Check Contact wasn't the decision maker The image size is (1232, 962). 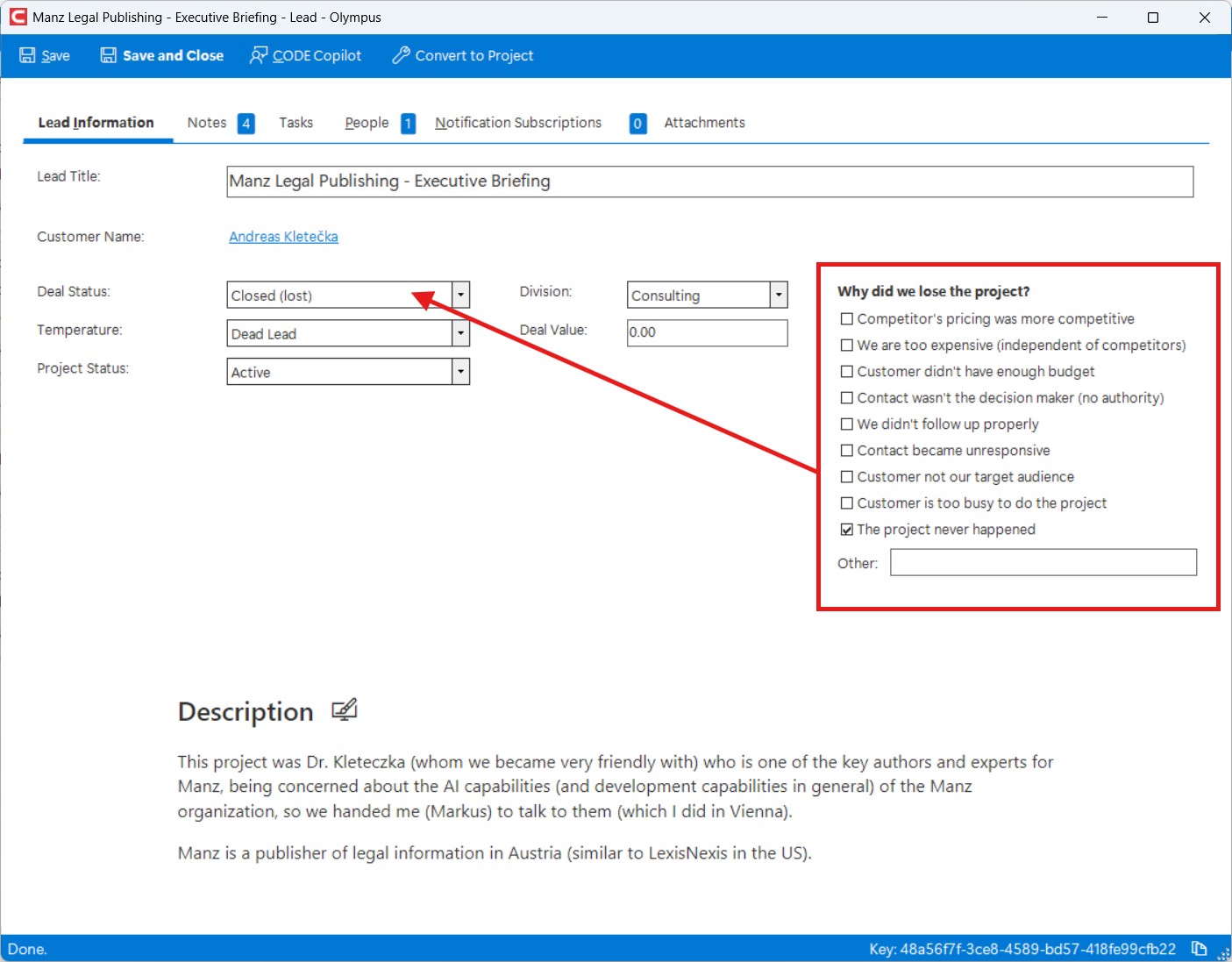point(846,398)
